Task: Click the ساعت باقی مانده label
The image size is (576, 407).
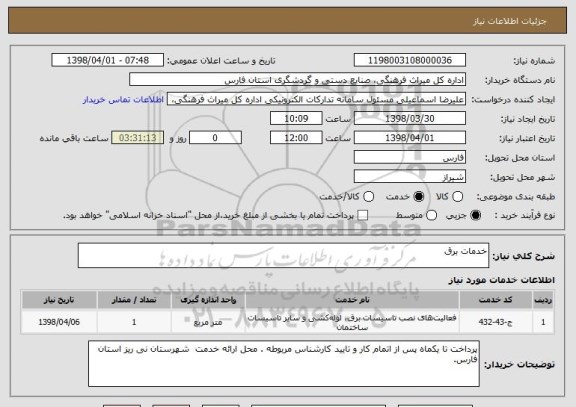Action: [x=74, y=138]
